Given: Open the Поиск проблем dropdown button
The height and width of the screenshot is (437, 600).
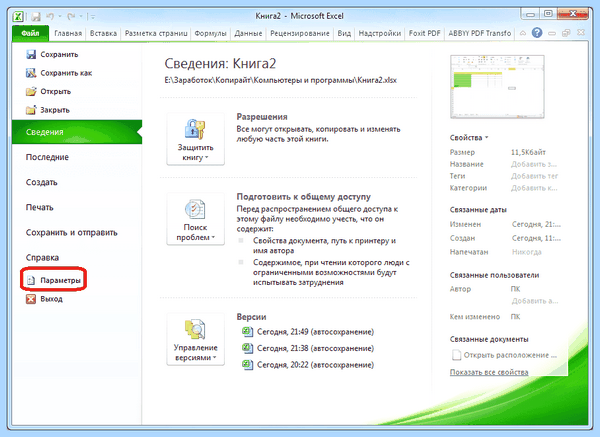Looking at the screenshot, I should (x=196, y=219).
